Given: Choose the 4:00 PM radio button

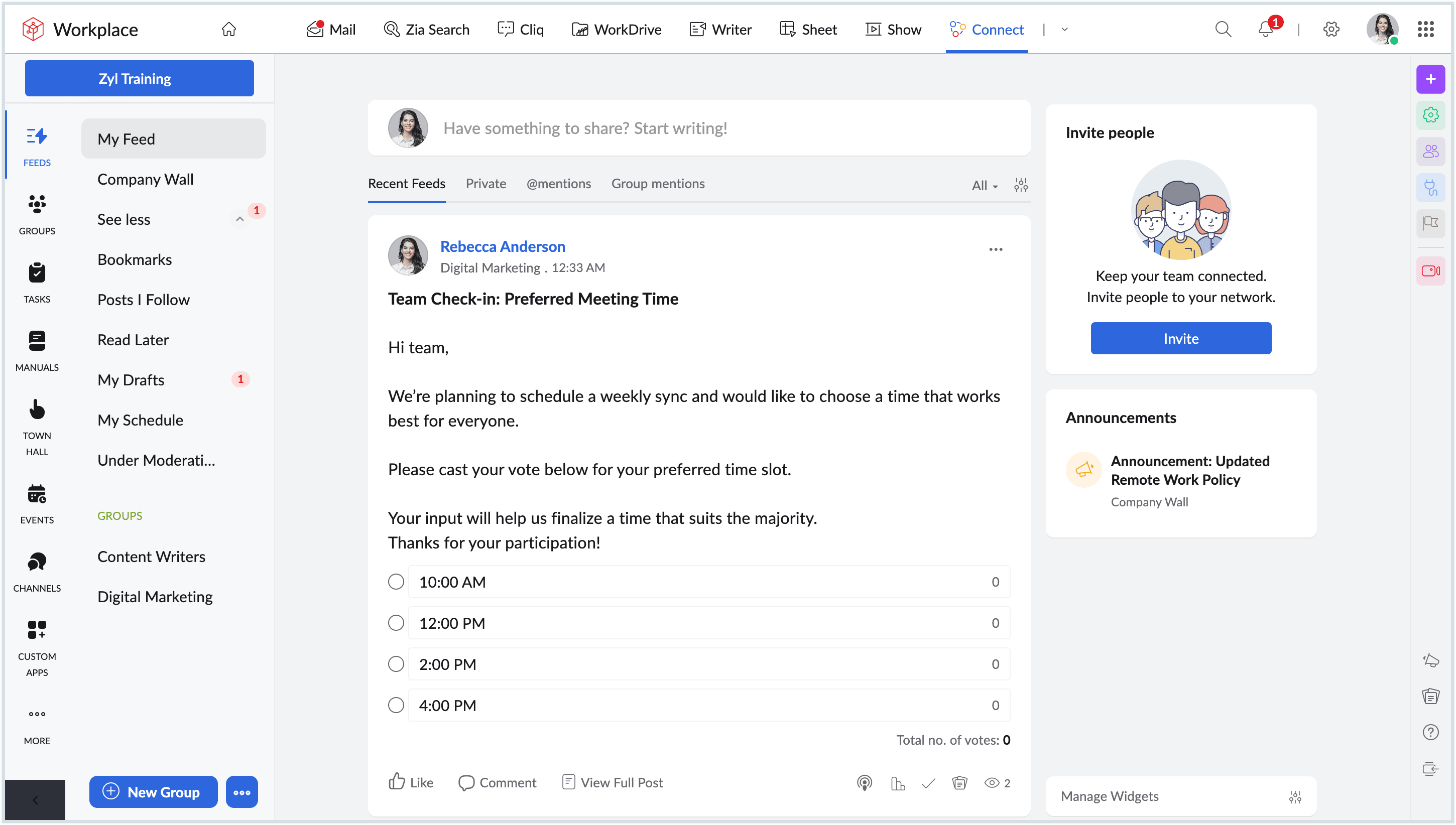Looking at the screenshot, I should coord(396,706).
